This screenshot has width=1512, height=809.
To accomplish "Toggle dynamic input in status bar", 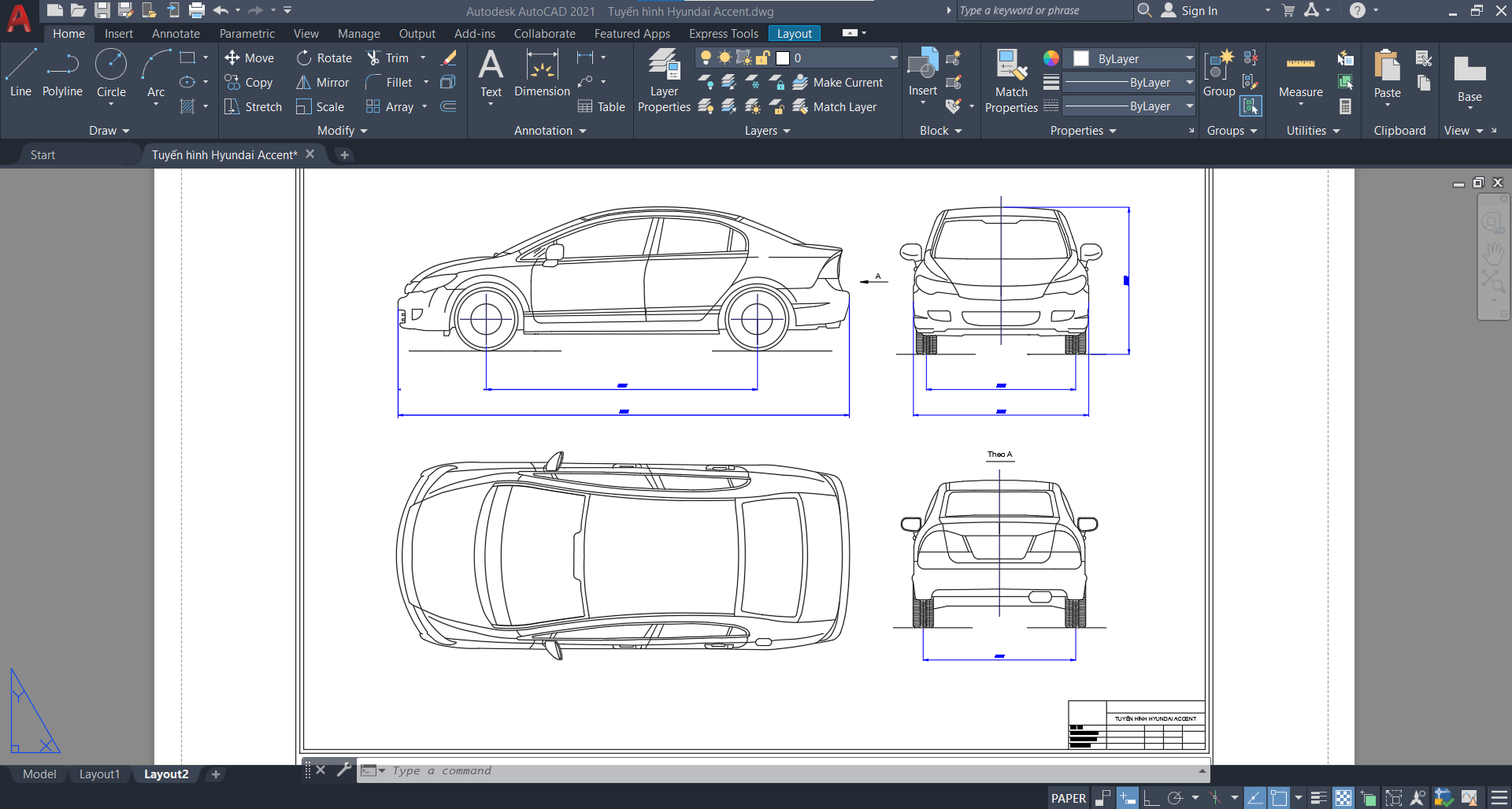I will [x=1128, y=798].
